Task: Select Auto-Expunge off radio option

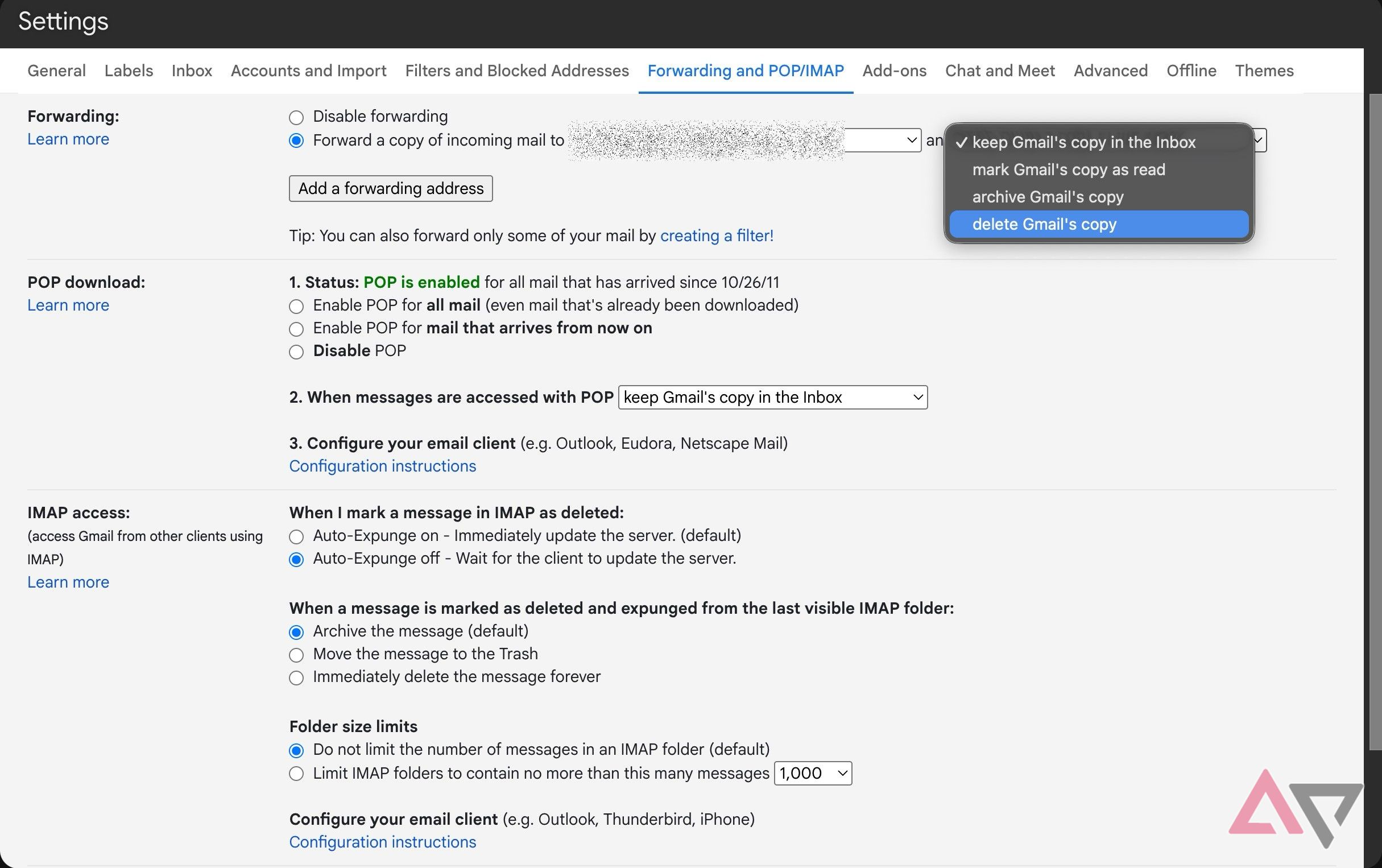Action: click(296, 559)
